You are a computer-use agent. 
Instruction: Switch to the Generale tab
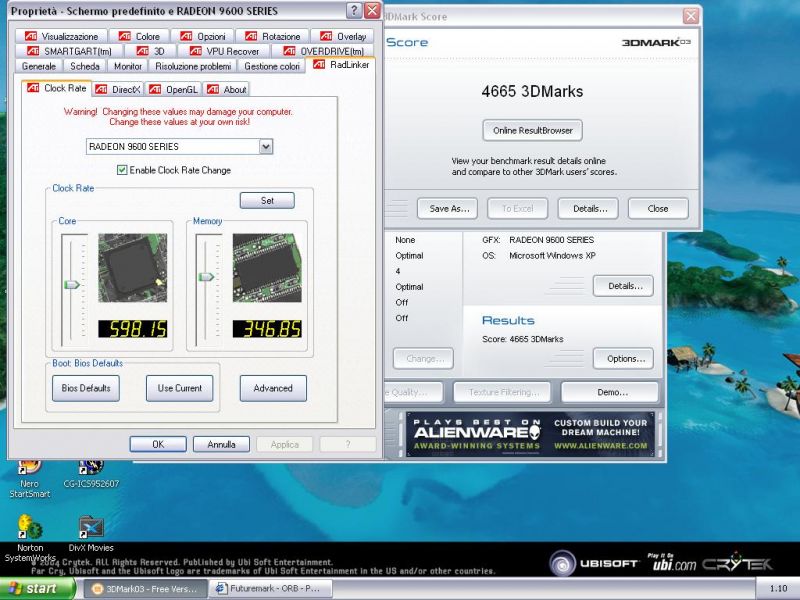coord(39,66)
